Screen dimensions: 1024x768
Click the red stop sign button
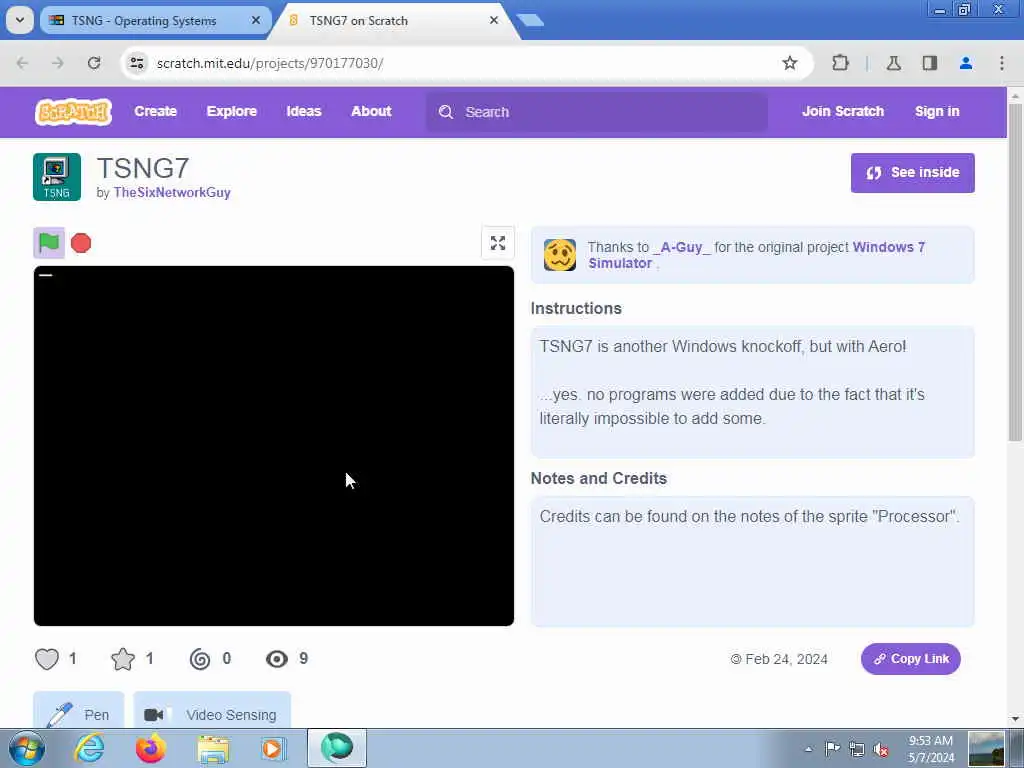coord(81,243)
